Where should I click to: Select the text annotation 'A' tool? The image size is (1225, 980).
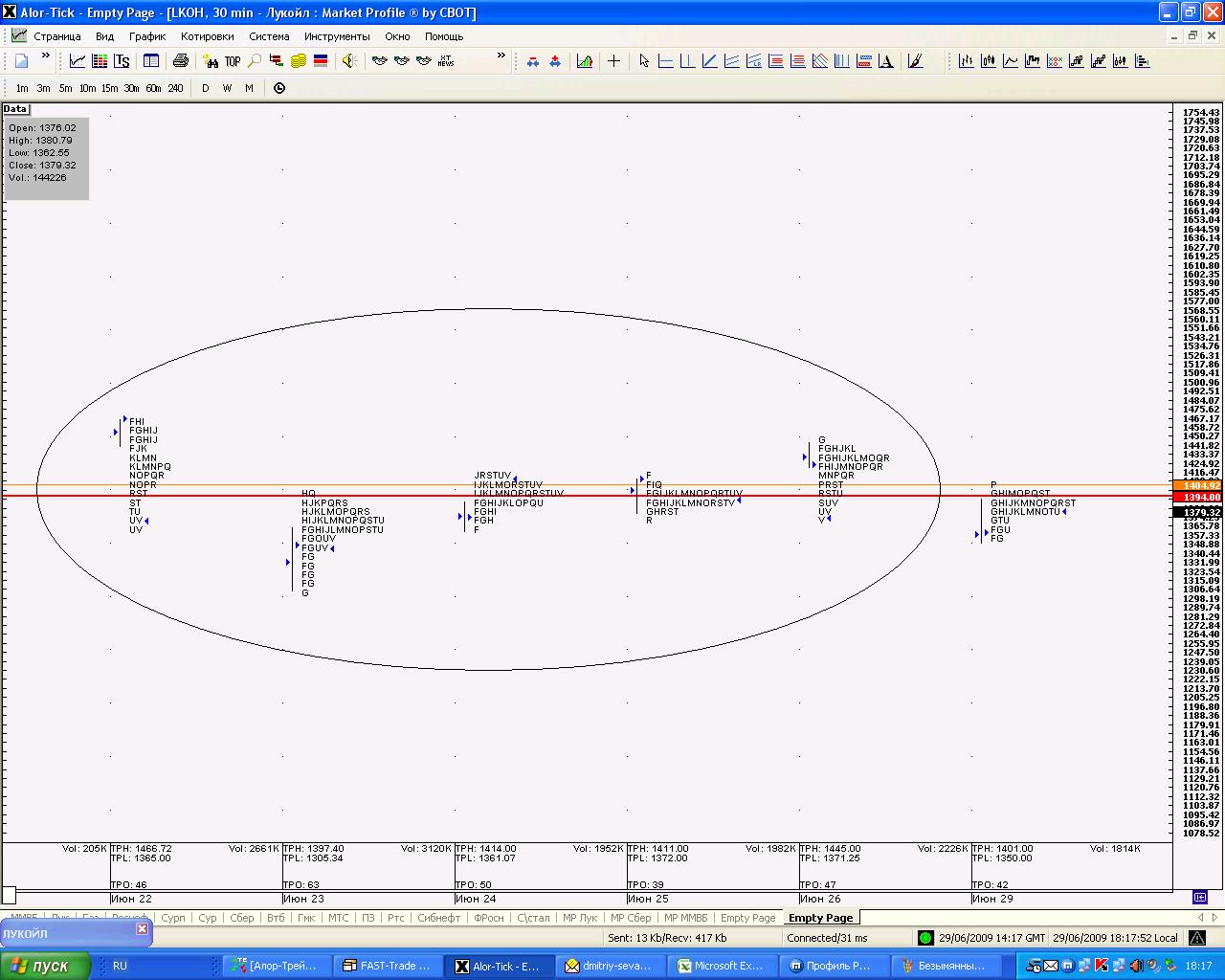pyautogui.click(x=886, y=61)
